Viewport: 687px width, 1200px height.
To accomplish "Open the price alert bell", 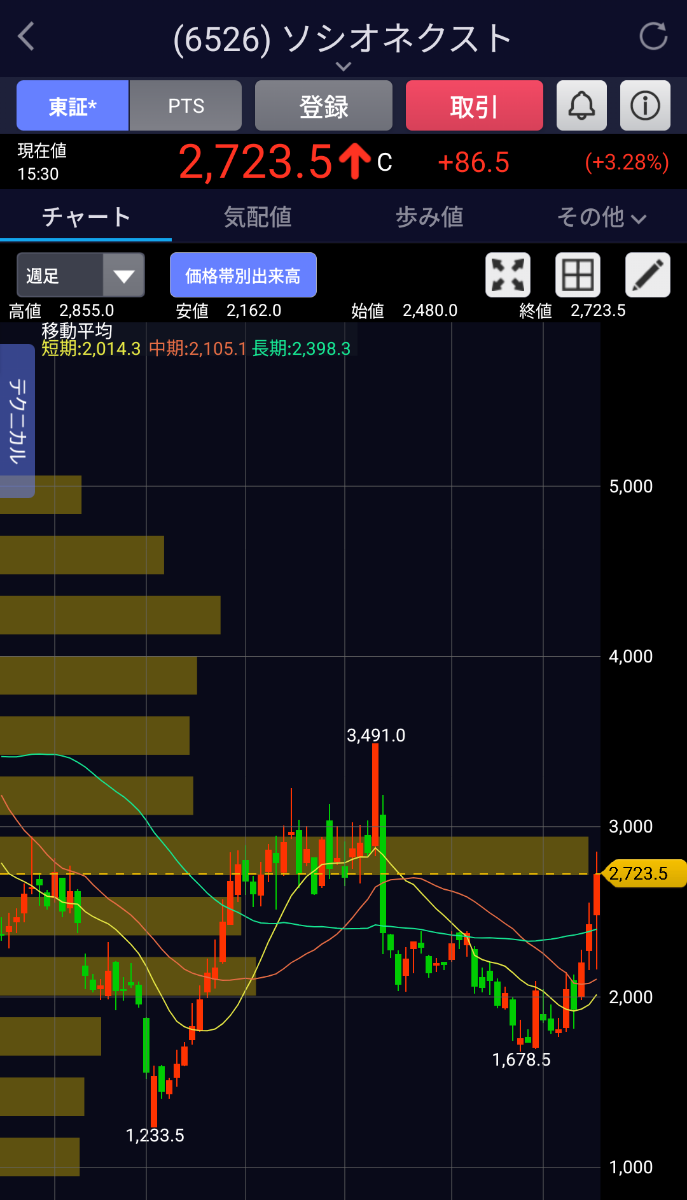I will coord(582,106).
